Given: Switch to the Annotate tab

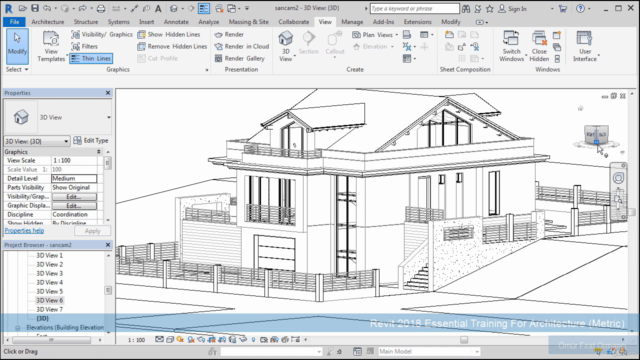Looking at the screenshot, I should click(176, 22).
